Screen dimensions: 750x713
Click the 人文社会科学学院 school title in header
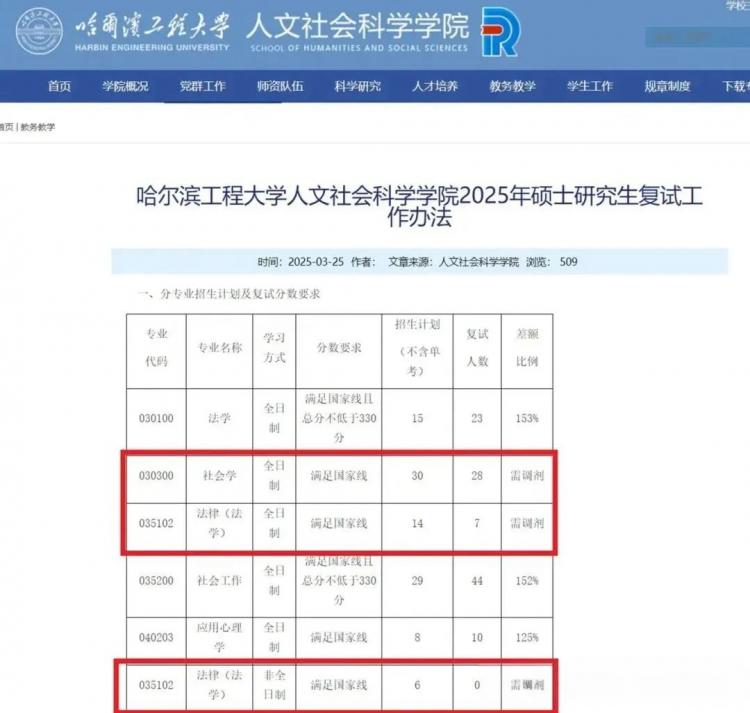click(x=358, y=26)
